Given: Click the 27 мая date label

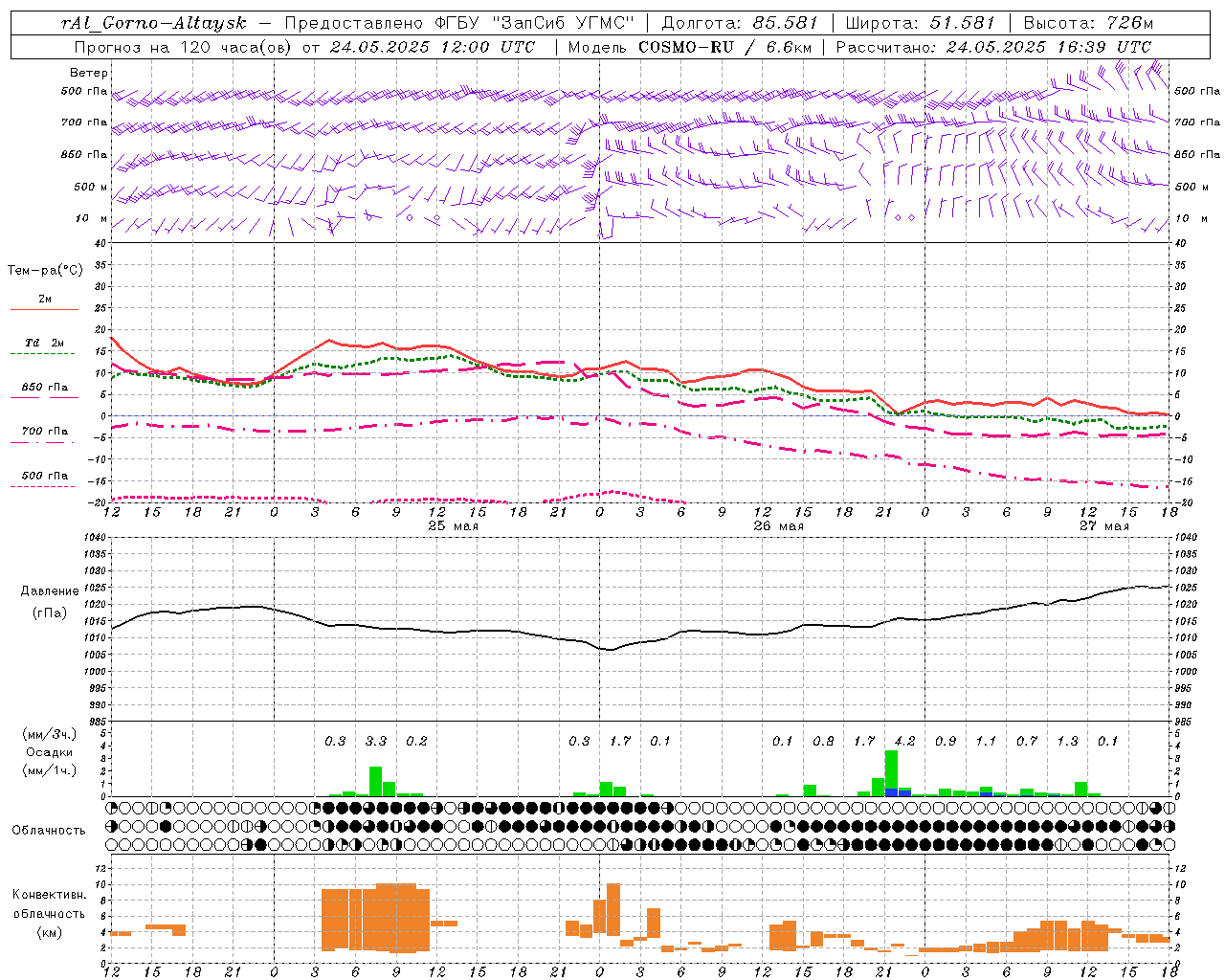Looking at the screenshot, I should (x=1103, y=526).
